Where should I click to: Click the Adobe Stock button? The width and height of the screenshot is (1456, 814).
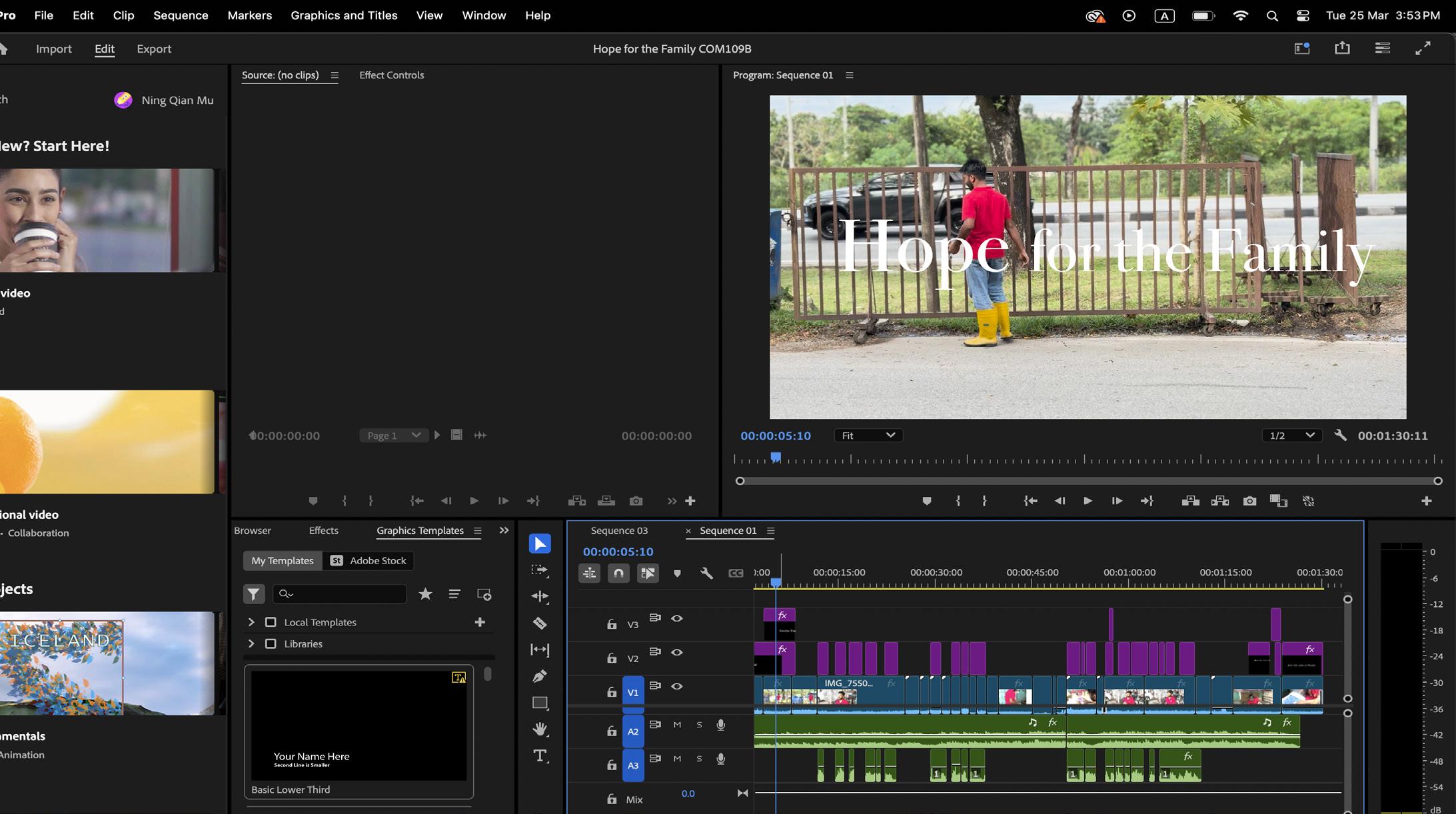tap(368, 561)
